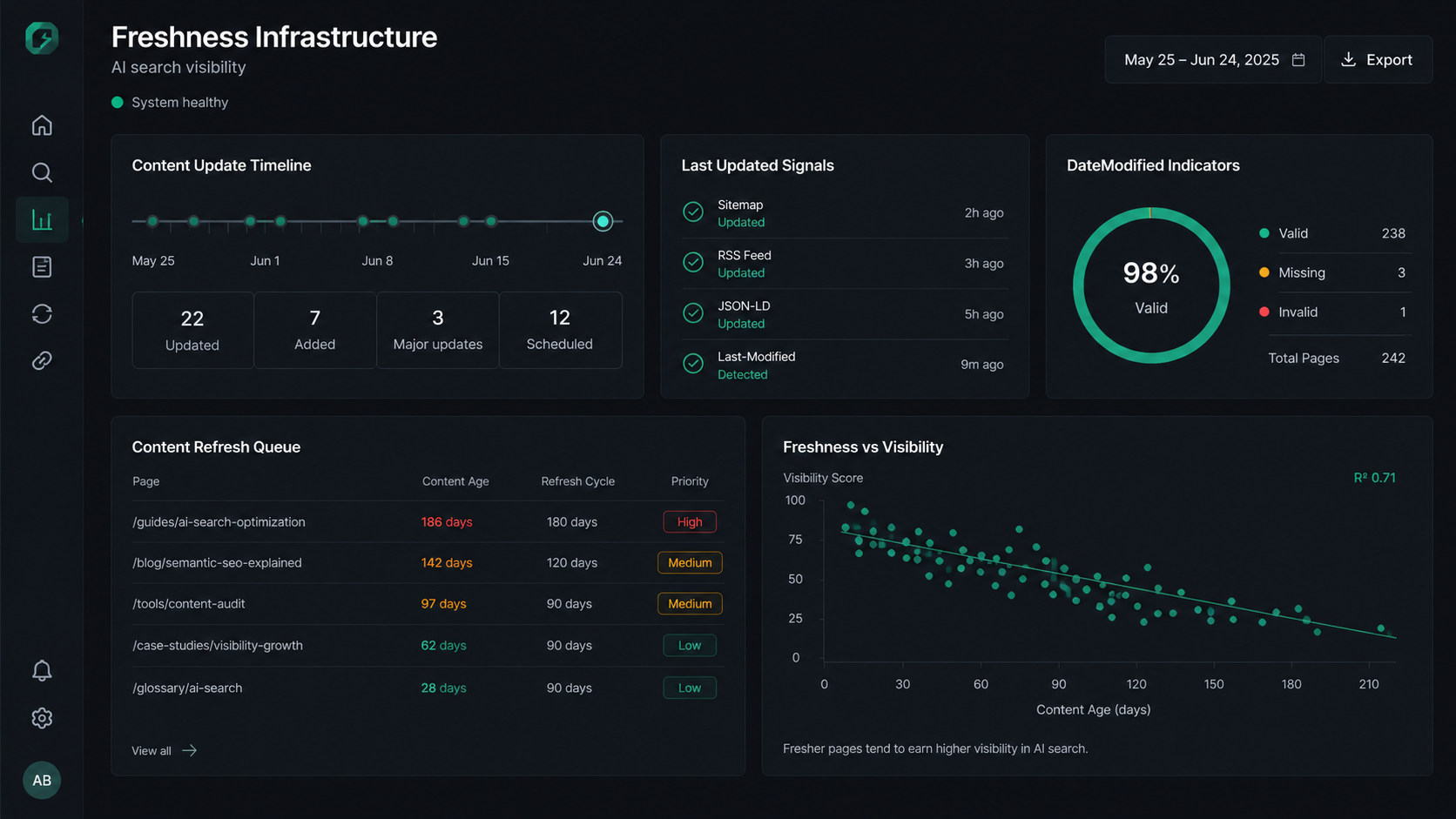1456x819 pixels.
Task: Click the Missing count 3
Action: tap(1401, 272)
